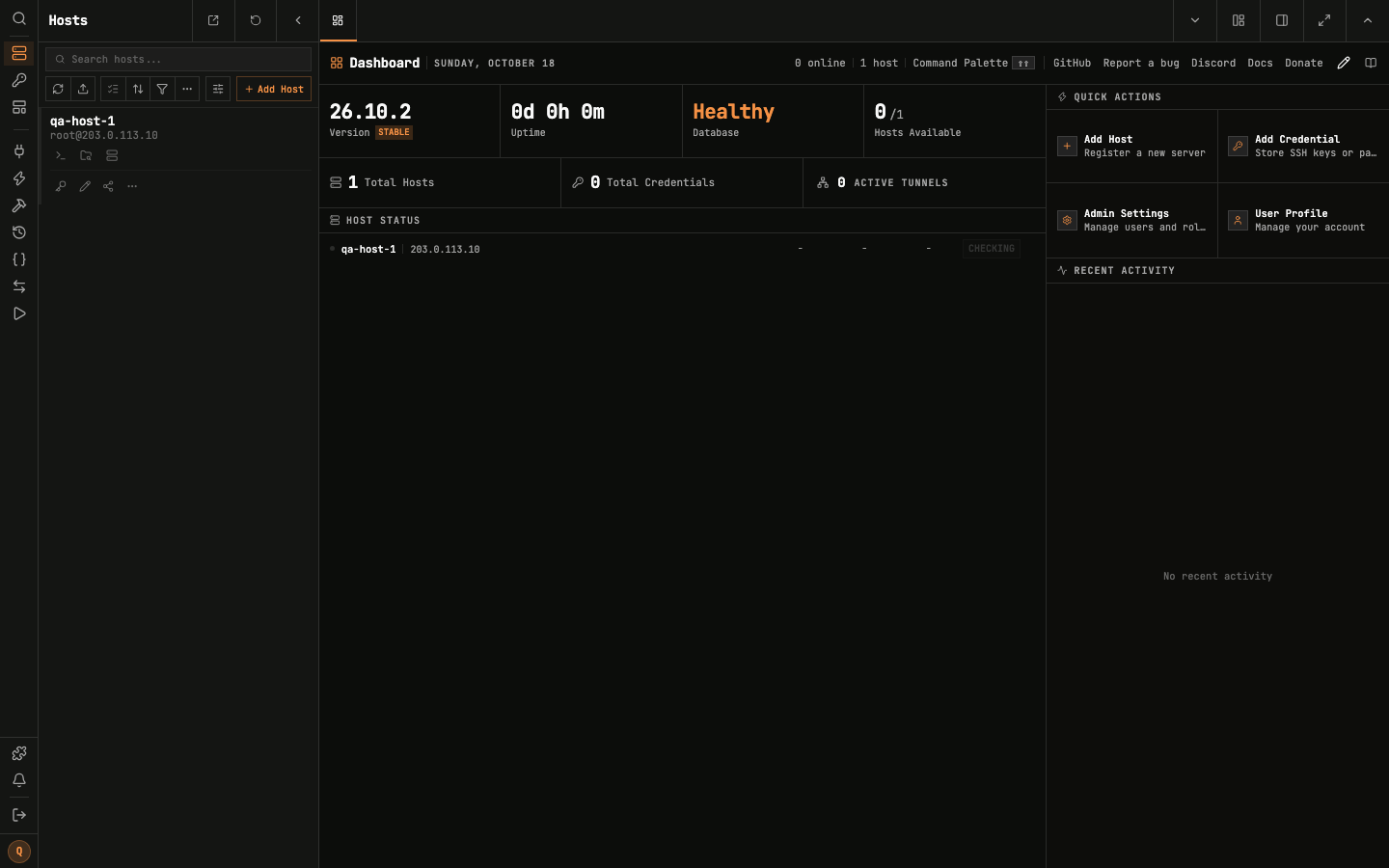Image resolution: width=1389 pixels, height=868 pixels.
Task: Click the Q user avatar
Action: pos(18,852)
